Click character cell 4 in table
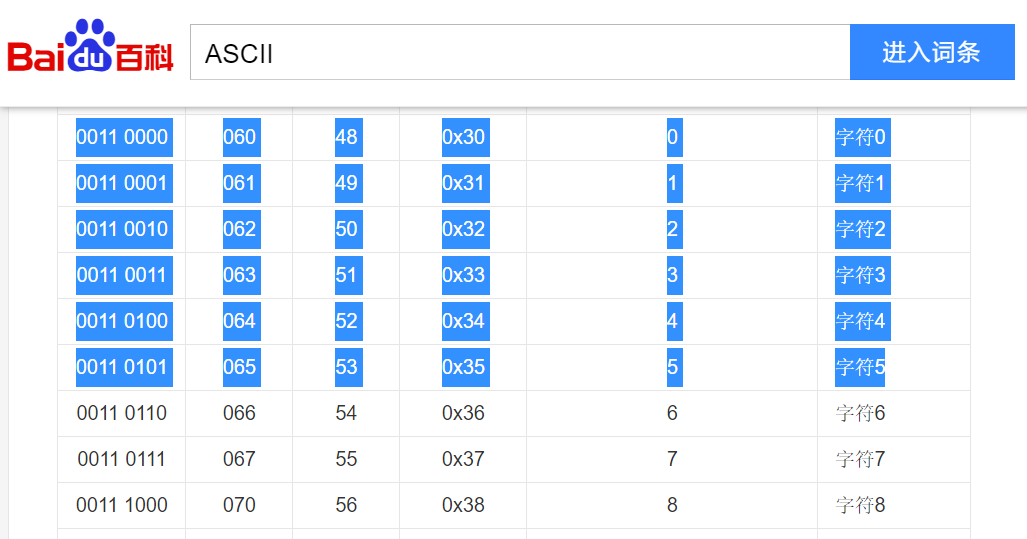The width and height of the screenshot is (1027, 539). [x=673, y=321]
